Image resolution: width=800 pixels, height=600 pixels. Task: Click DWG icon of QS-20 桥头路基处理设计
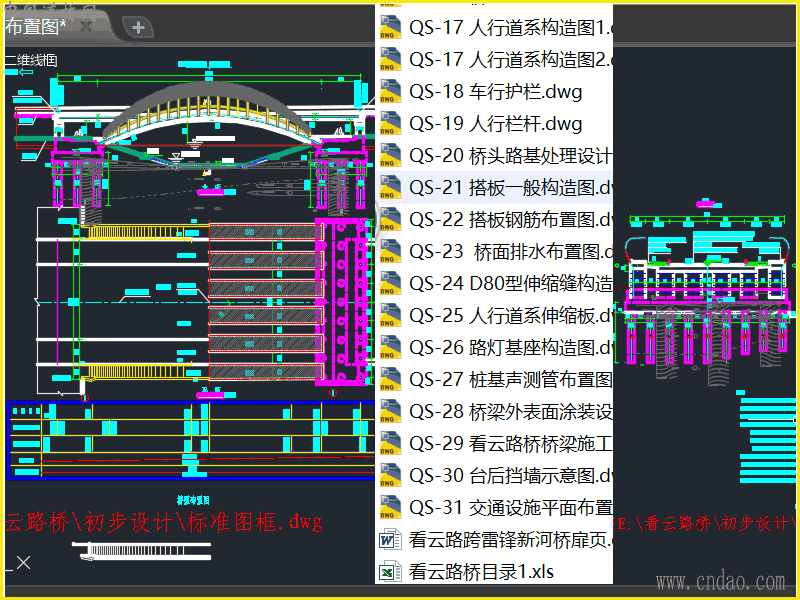390,156
